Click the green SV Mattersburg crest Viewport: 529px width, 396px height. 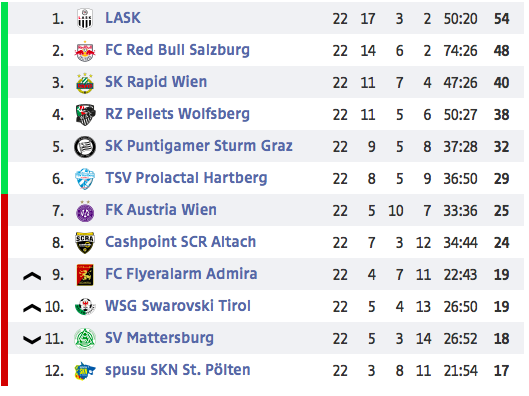[x=85, y=339]
